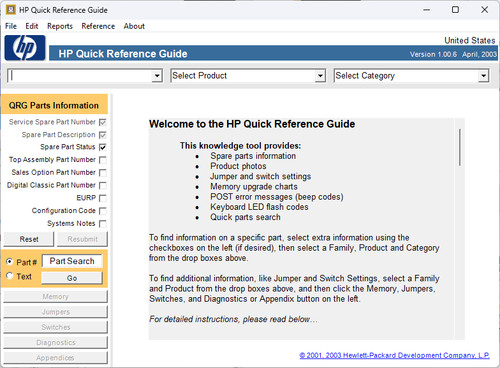Click the Switches button
The width and height of the screenshot is (500, 368).
click(x=56, y=327)
